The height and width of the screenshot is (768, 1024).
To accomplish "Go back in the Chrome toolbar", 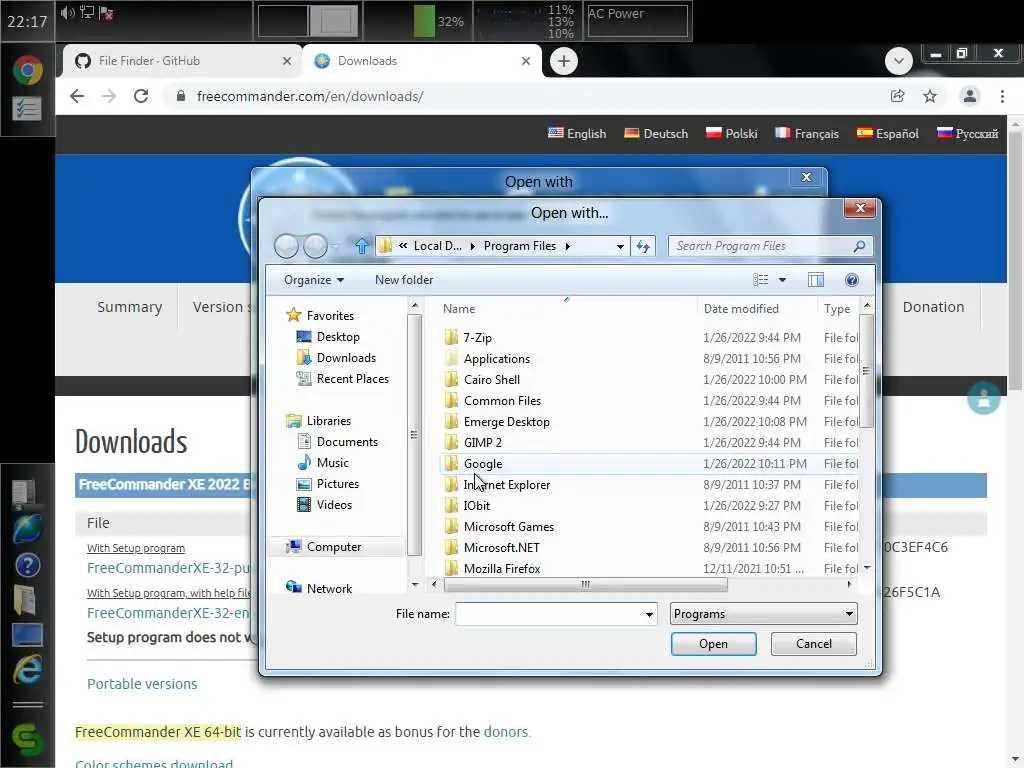I will click(77, 97).
